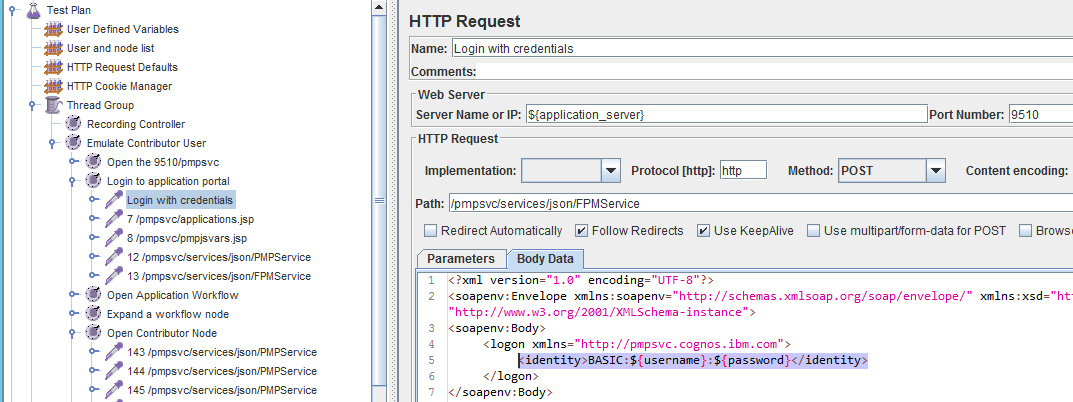Screen dimensions: 1073x402
Task: Collapse the Thread Group node
Action: (x=32, y=105)
